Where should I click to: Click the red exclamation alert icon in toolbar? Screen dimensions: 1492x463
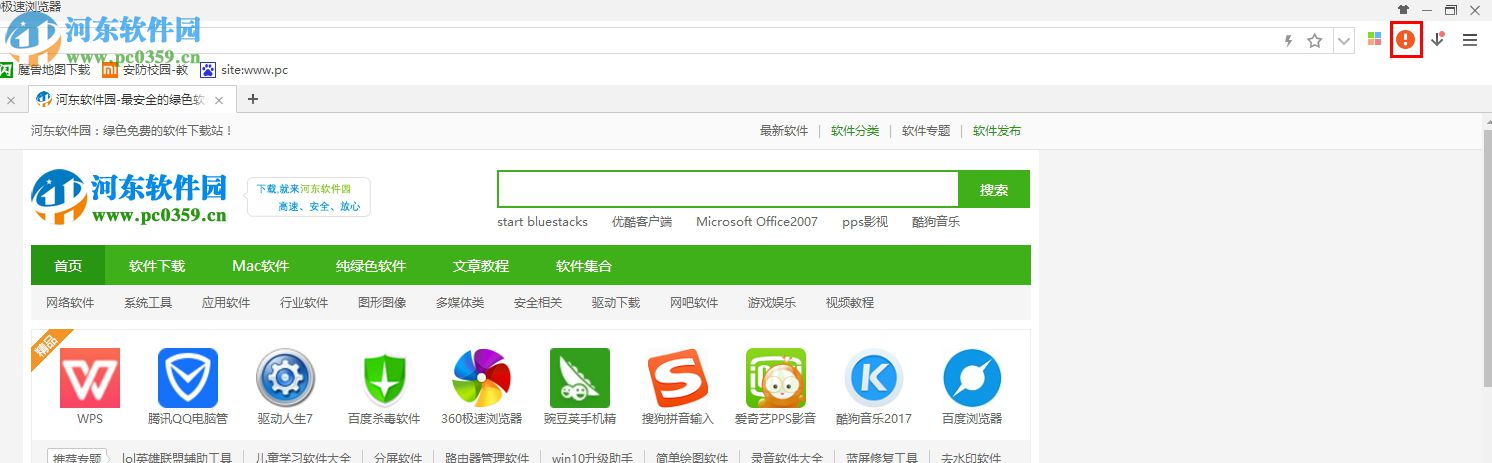(1406, 40)
